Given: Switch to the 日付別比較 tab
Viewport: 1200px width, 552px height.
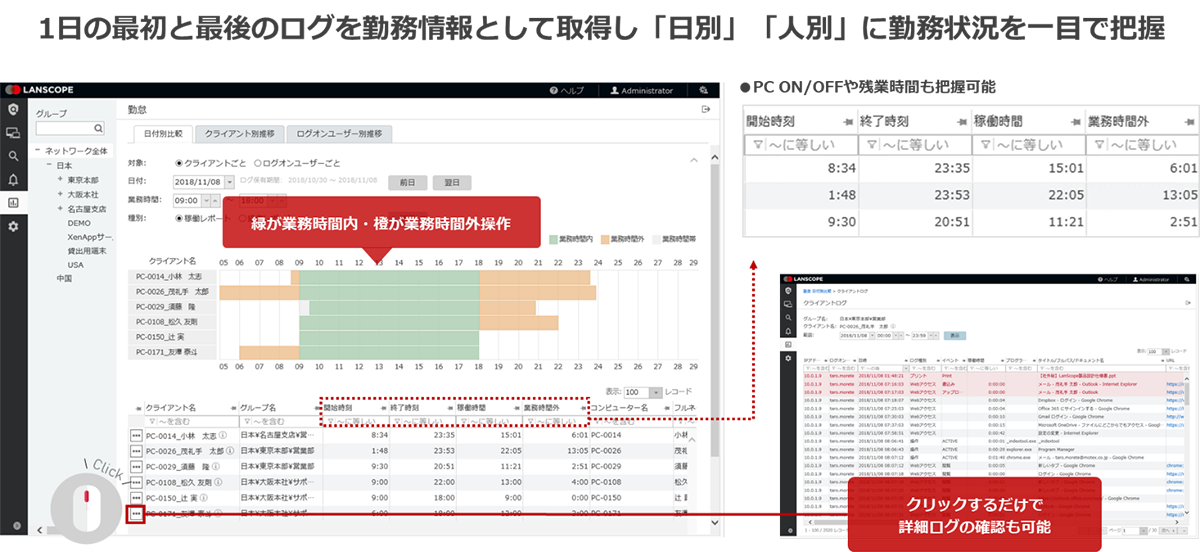Looking at the screenshot, I should click(163, 133).
